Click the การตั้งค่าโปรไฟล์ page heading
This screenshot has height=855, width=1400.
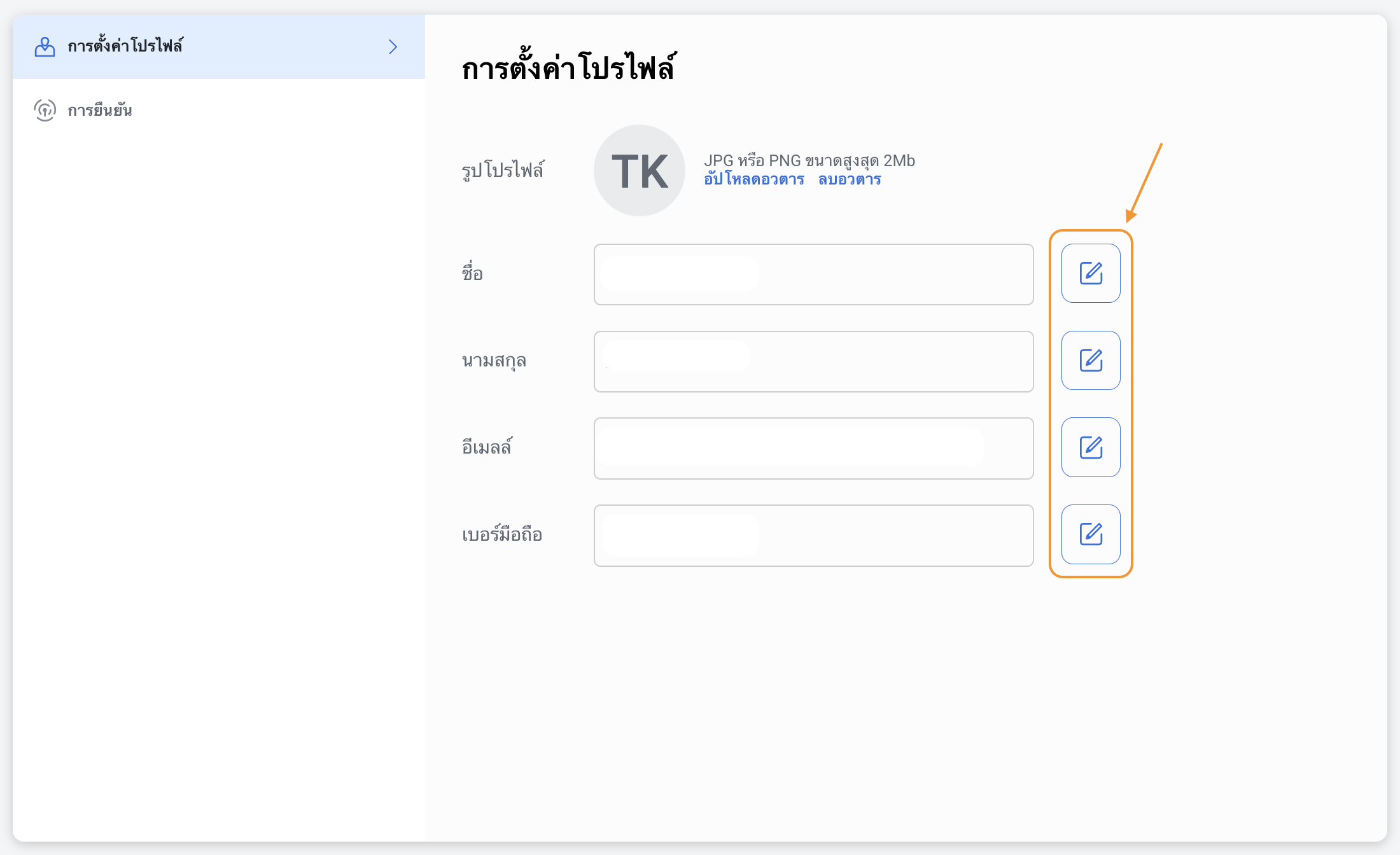(568, 67)
